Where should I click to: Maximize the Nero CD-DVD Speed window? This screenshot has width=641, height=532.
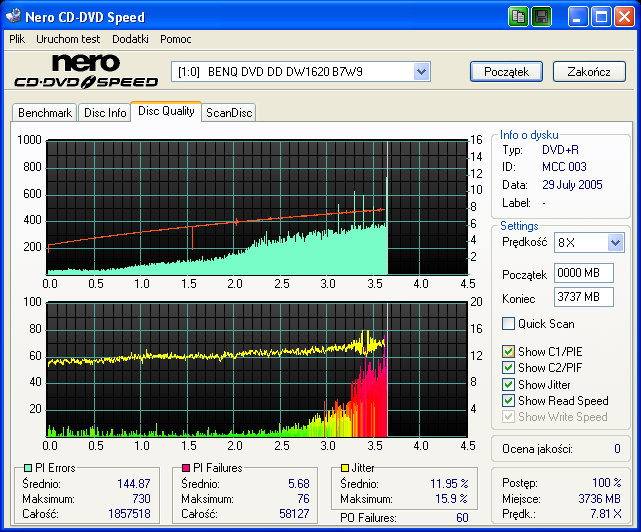point(601,17)
